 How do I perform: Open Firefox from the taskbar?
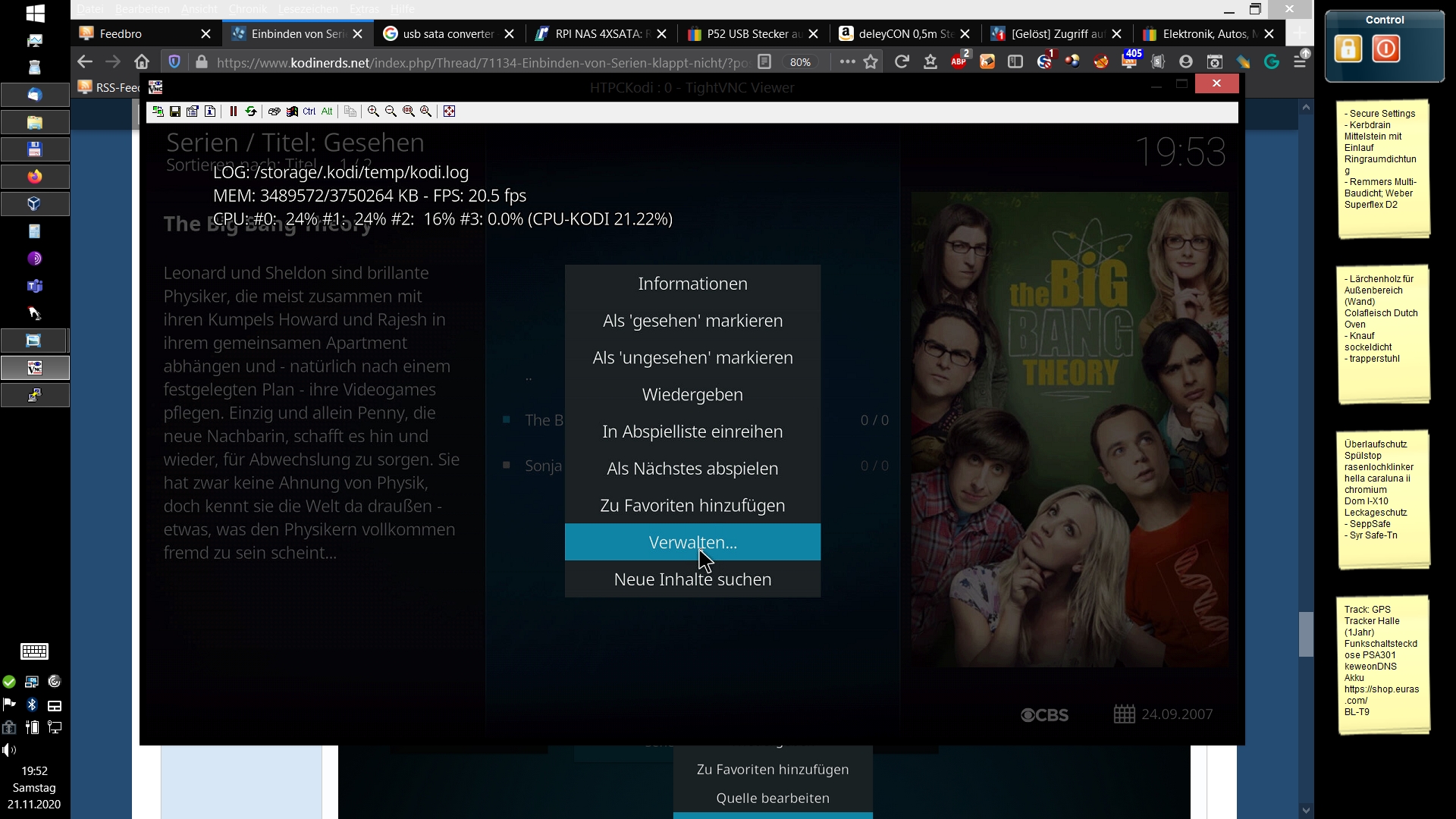tap(35, 177)
